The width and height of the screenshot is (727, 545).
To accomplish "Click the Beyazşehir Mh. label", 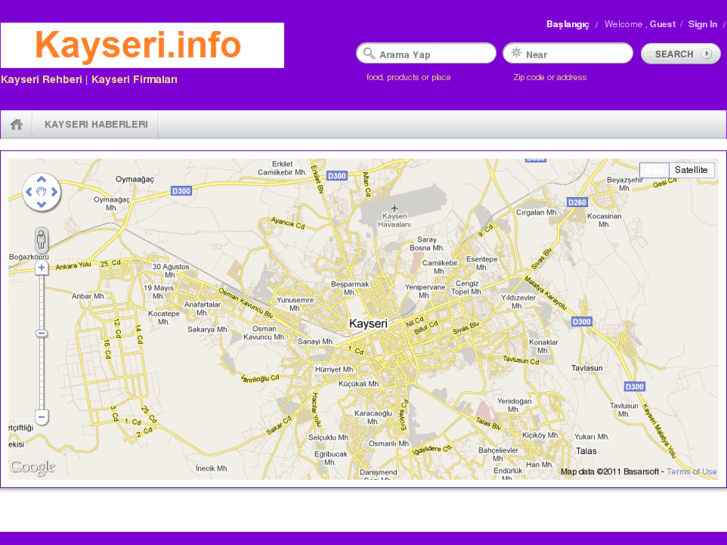I will tap(625, 184).
